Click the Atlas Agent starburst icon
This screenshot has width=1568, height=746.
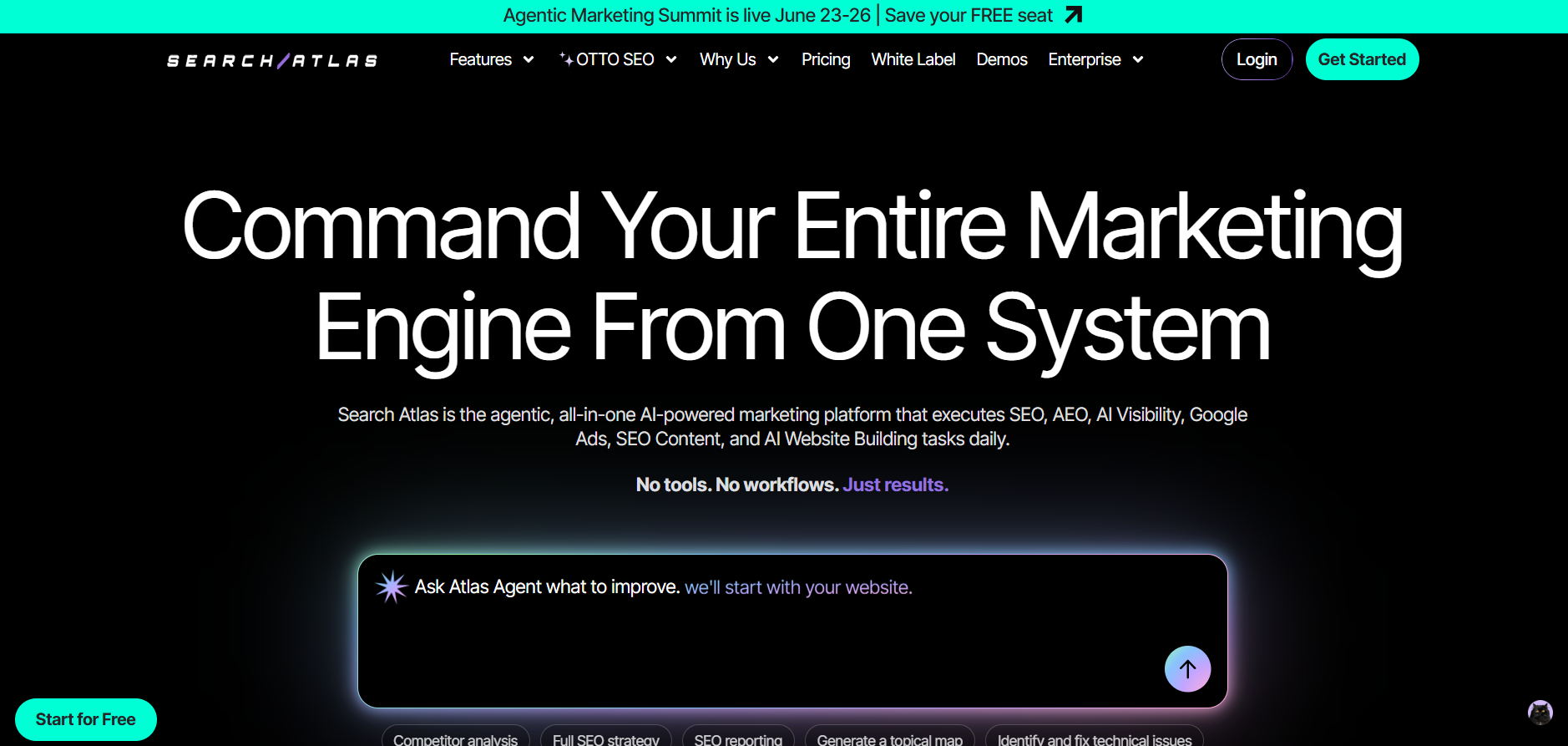(x=391, y=587)
